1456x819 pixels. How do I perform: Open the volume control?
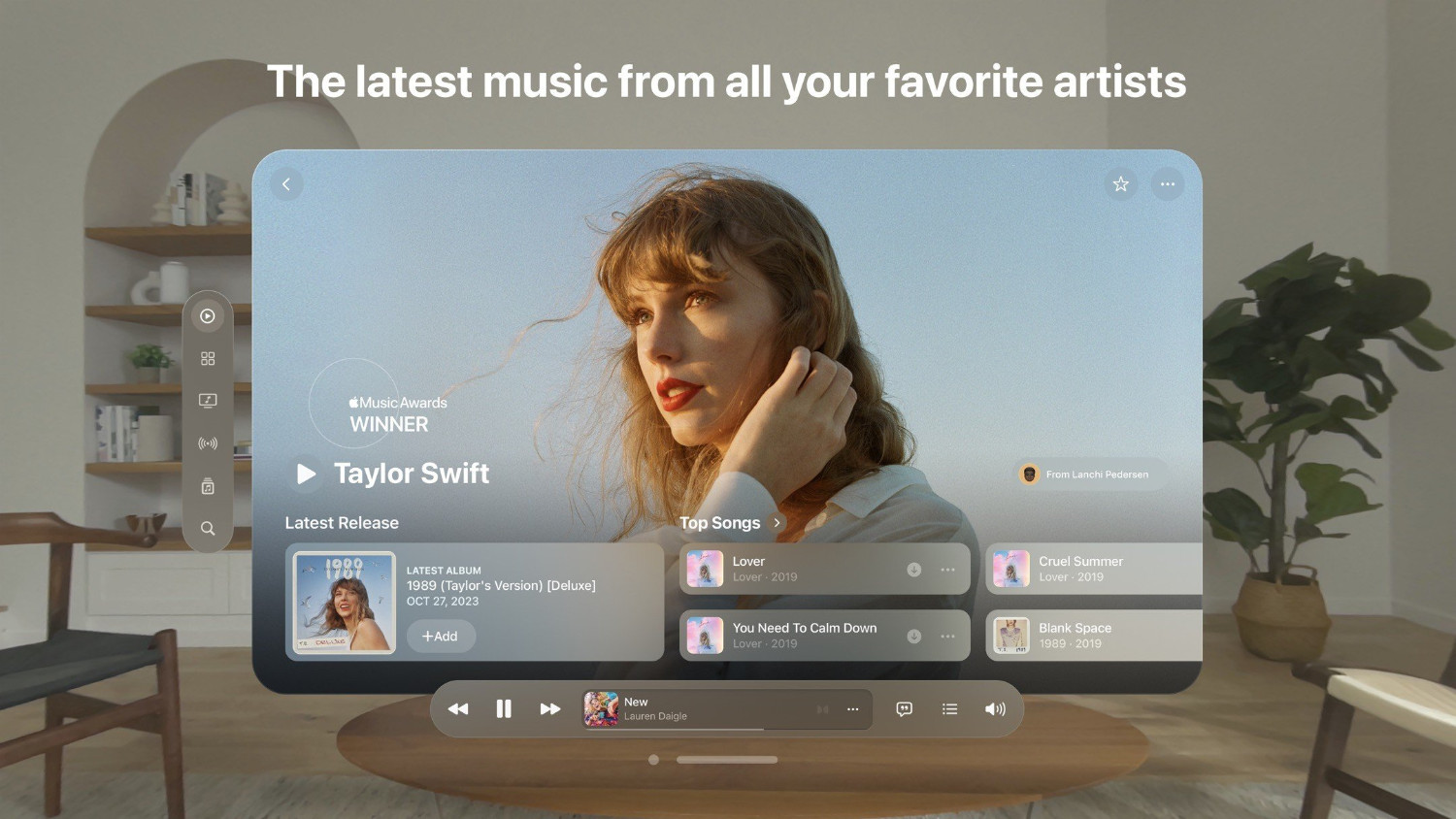[x=995, y=709]
